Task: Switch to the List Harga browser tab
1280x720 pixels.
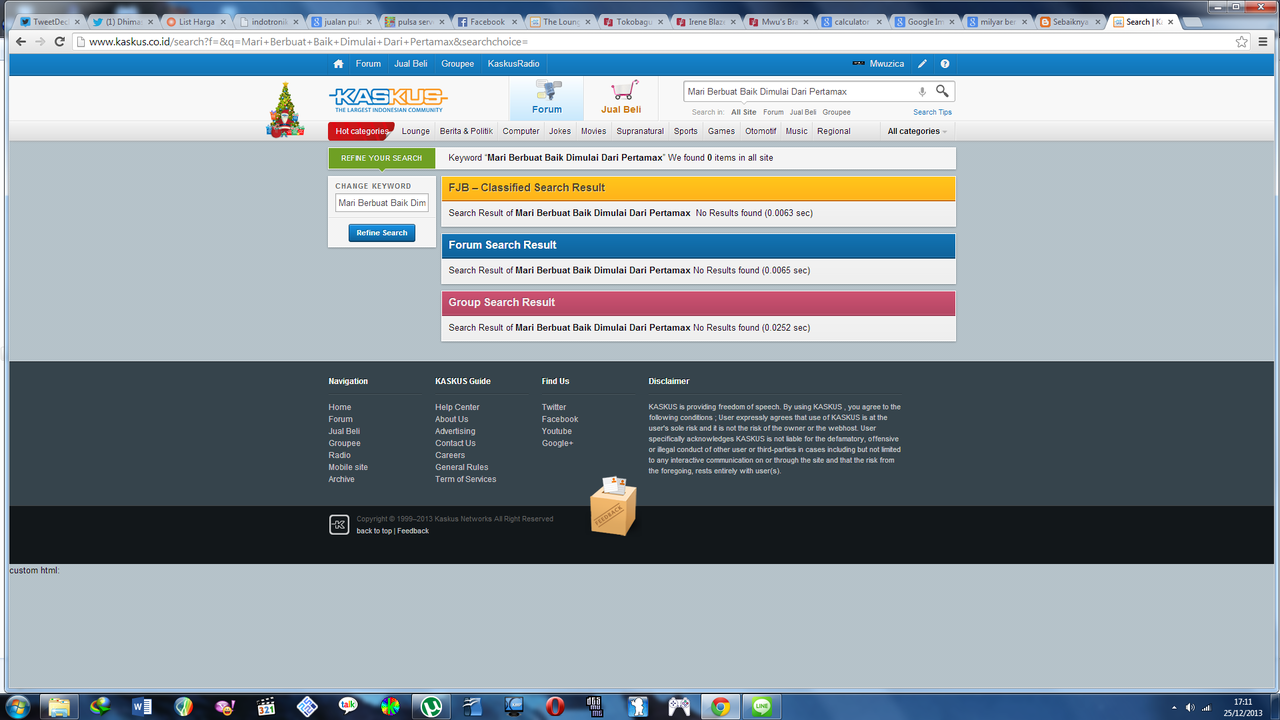Action: pyautogui.click(x=194, y=21)
